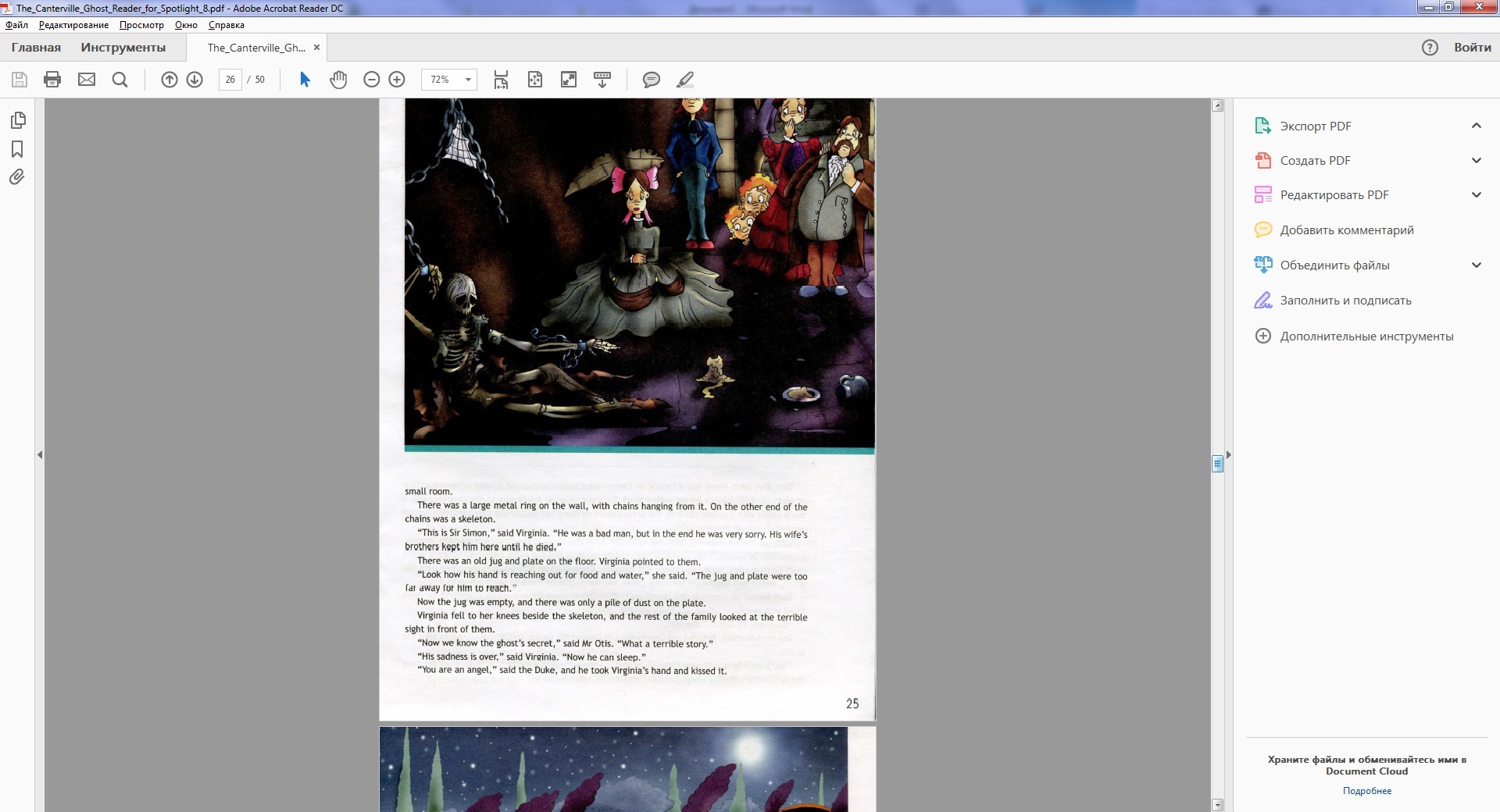The height and width of the screenshot is (812, 1500).
Task: Open bookmarks panel
Action: coord(17,149)
